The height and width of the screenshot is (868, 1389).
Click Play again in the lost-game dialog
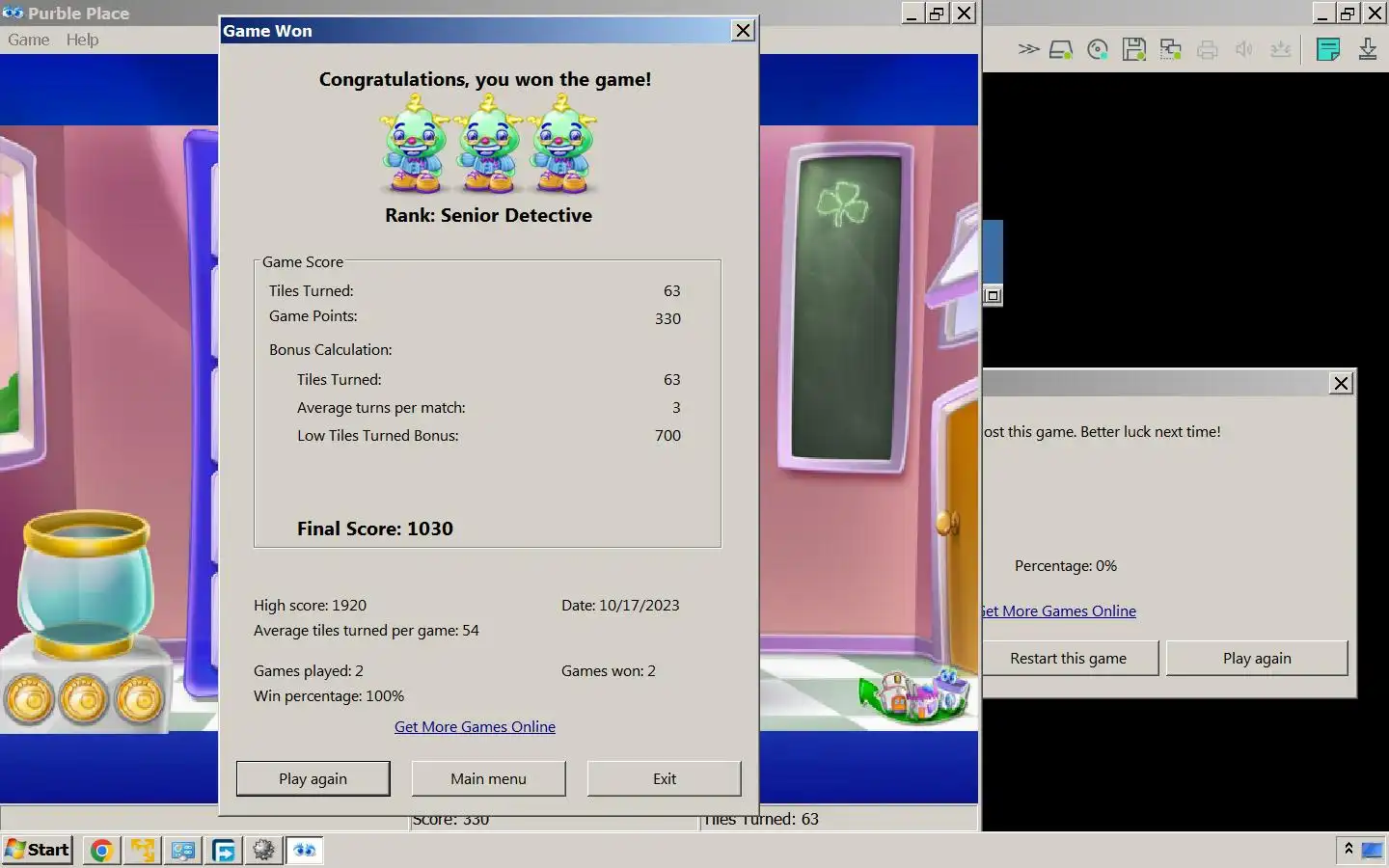click(x=1257, y=658)
